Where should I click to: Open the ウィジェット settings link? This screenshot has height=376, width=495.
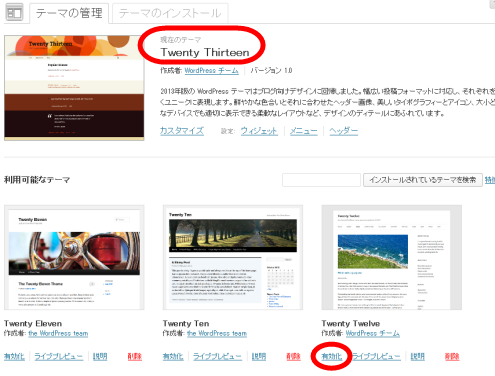click(x=259, y=131)
